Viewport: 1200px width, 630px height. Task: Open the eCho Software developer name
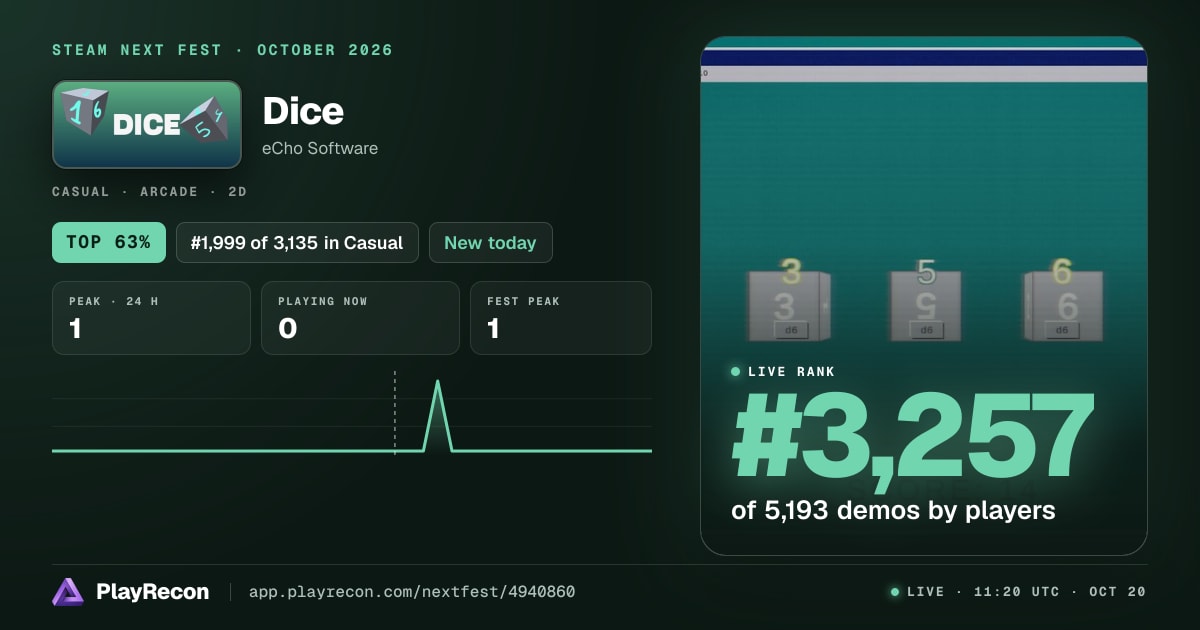pyautogui.click(x=320, y=148)
